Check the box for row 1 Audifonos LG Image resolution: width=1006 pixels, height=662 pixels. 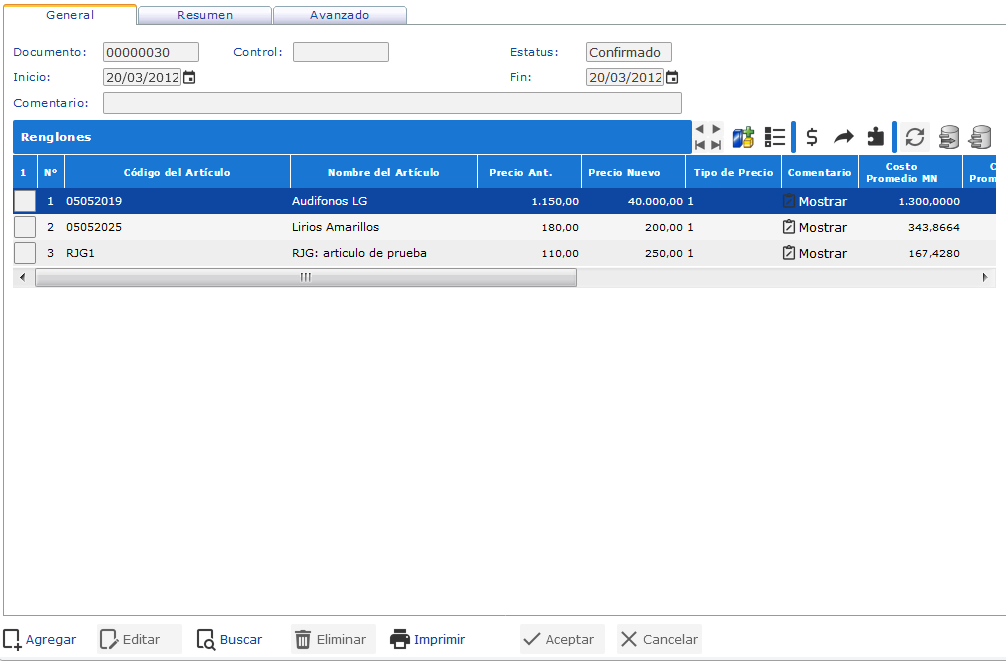pos(25,201)
